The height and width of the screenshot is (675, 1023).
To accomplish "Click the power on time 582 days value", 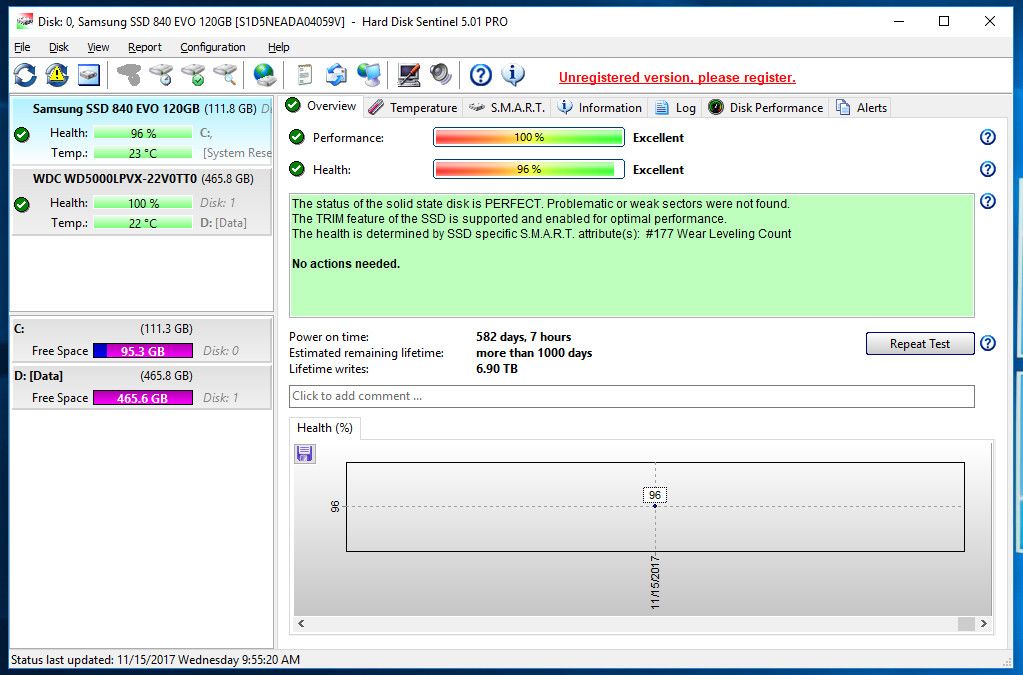I will [x=523, y=337].
